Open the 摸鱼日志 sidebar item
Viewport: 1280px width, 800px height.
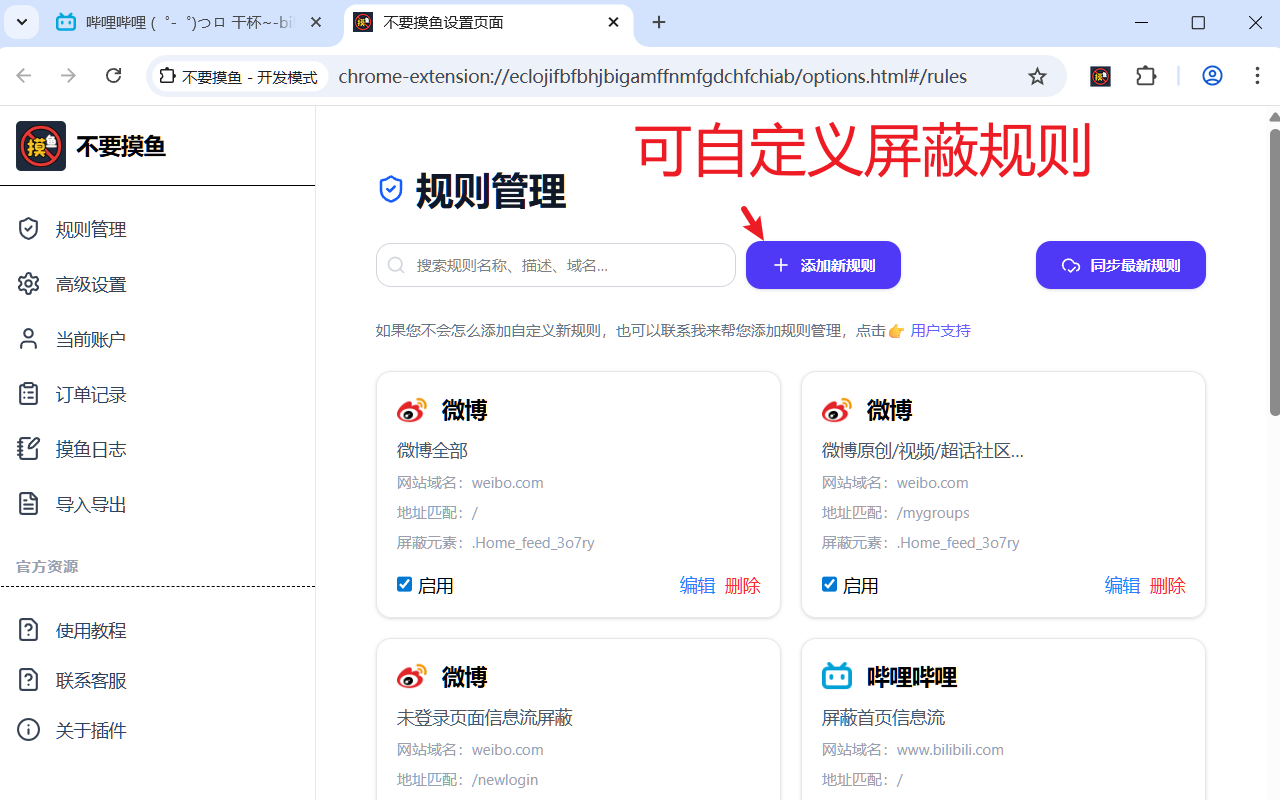tap(157, 449)
